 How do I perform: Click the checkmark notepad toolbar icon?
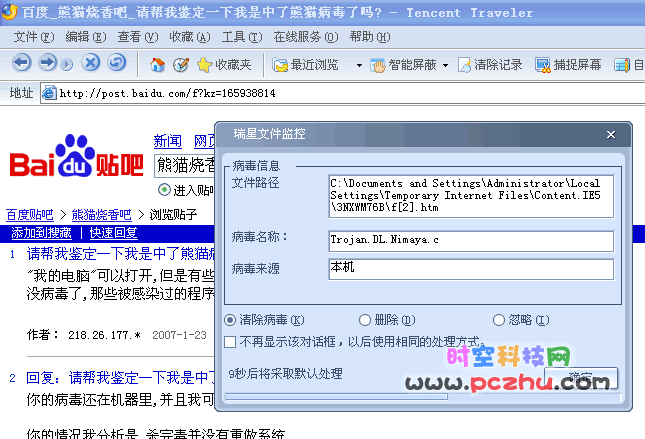click(x=181, y=65)
